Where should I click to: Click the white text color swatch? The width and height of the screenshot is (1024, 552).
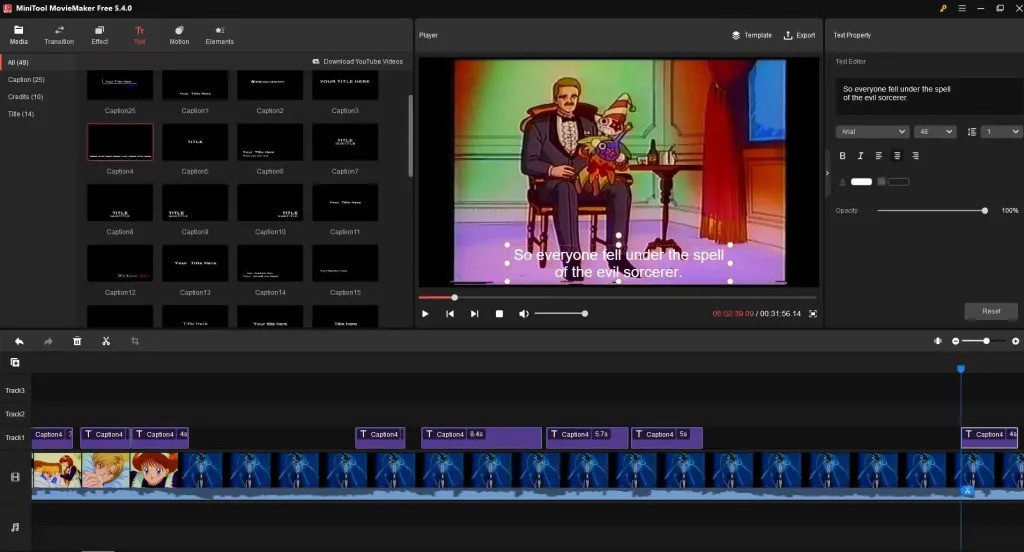(x=861, y=182)
